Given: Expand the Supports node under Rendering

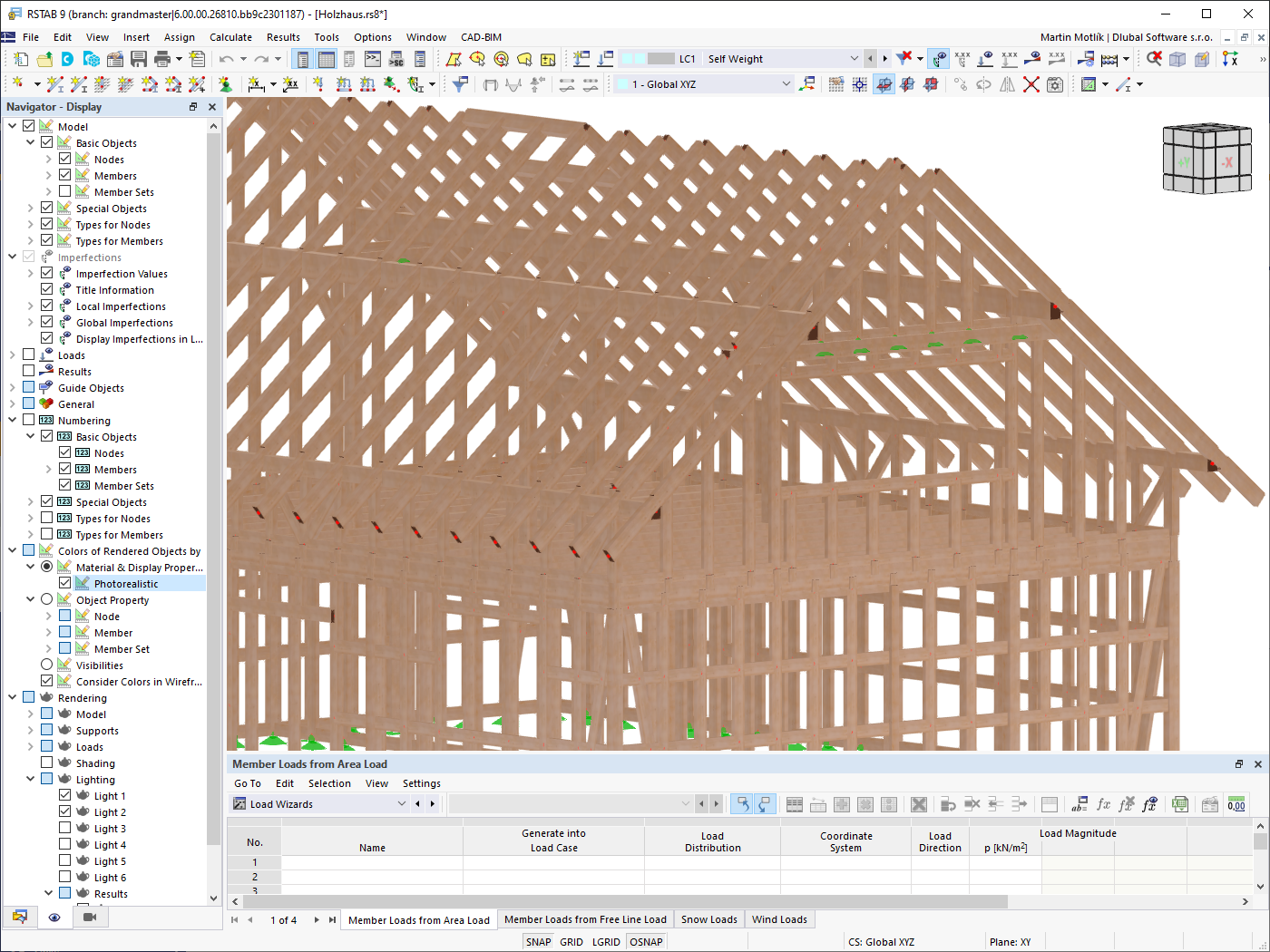Looking at the screenshot, I should pyautogui.click(x=30, y=730).
